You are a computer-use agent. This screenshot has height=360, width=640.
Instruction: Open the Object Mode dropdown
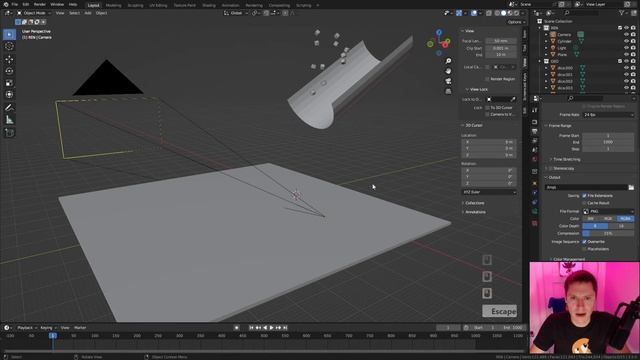[x=33, y=13]
